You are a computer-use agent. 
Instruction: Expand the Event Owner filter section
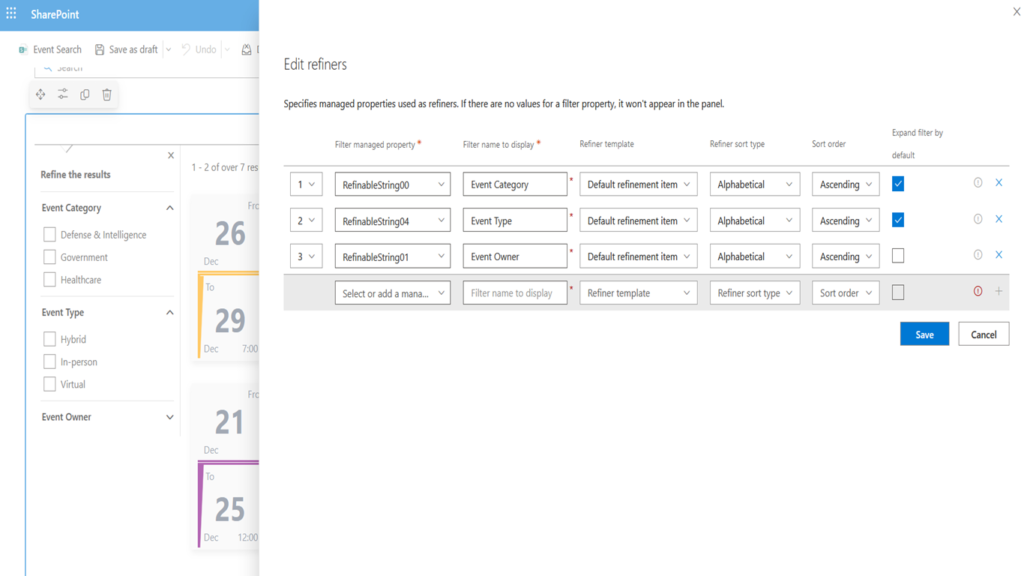tap(170, 417)
